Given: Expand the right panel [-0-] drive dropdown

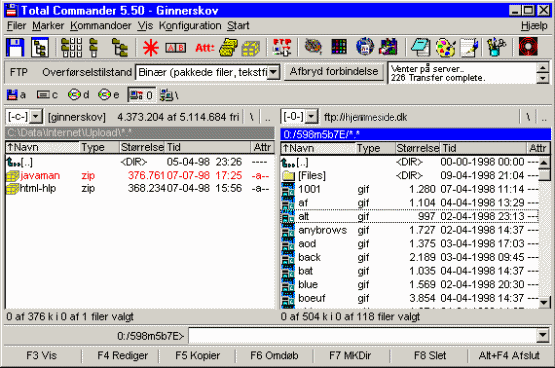Looking at the screenshot, I should click(311, 116).
